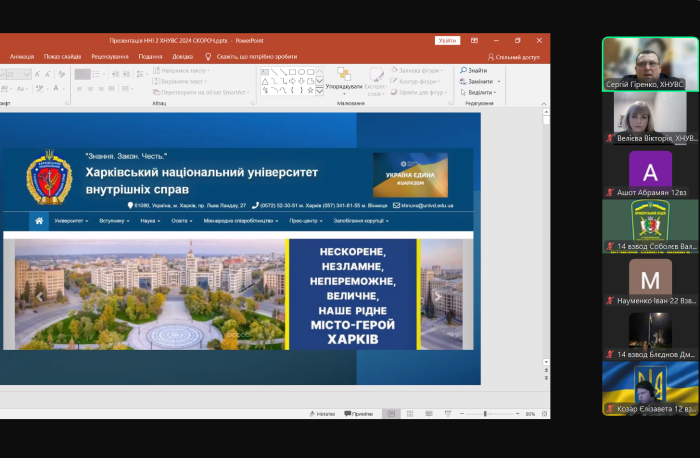Open Примітки comments pane in status bar
This screenshot has width=700, height=458.
tap(358, 413)
